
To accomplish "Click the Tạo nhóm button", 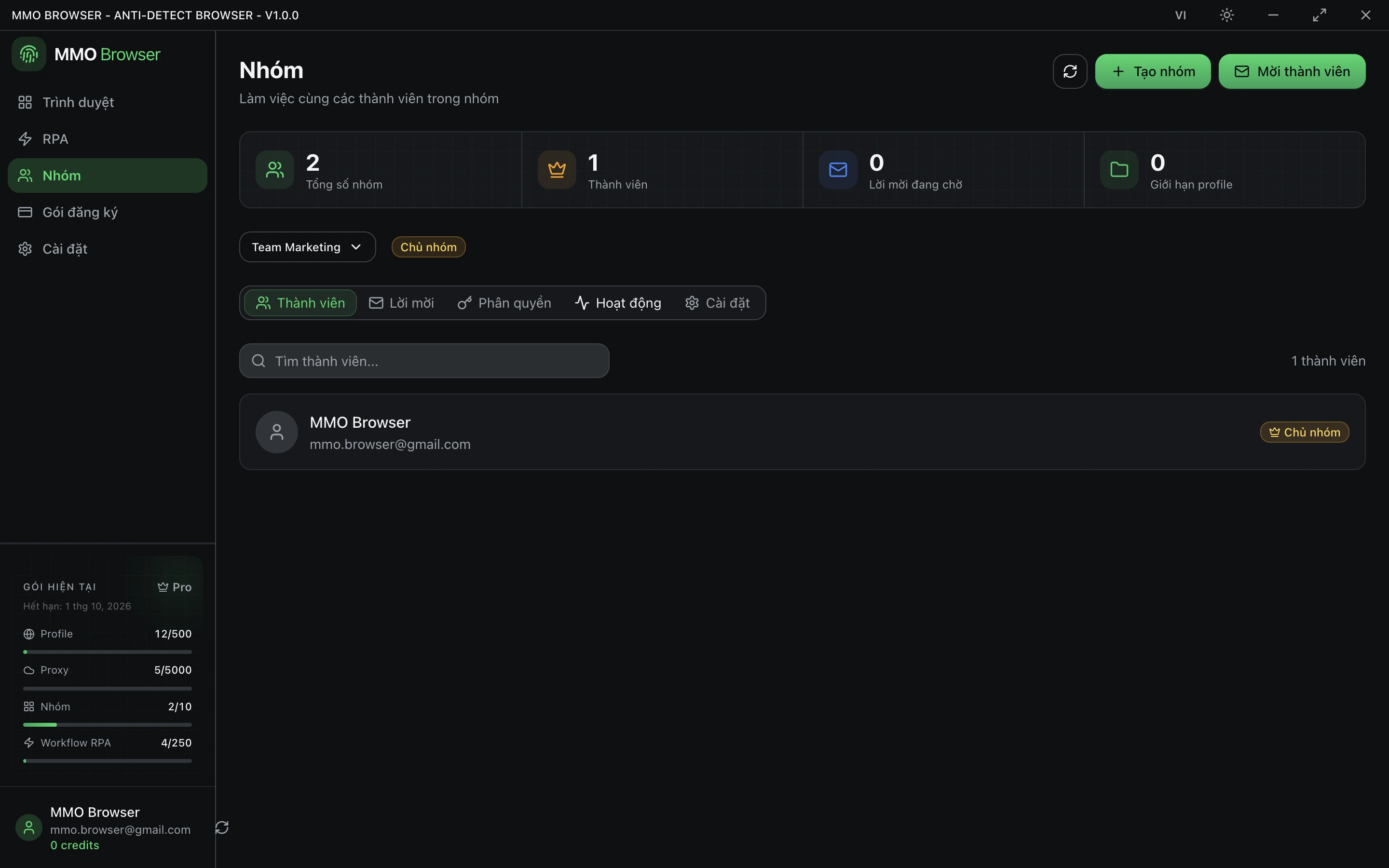I will pos(1153,71).
